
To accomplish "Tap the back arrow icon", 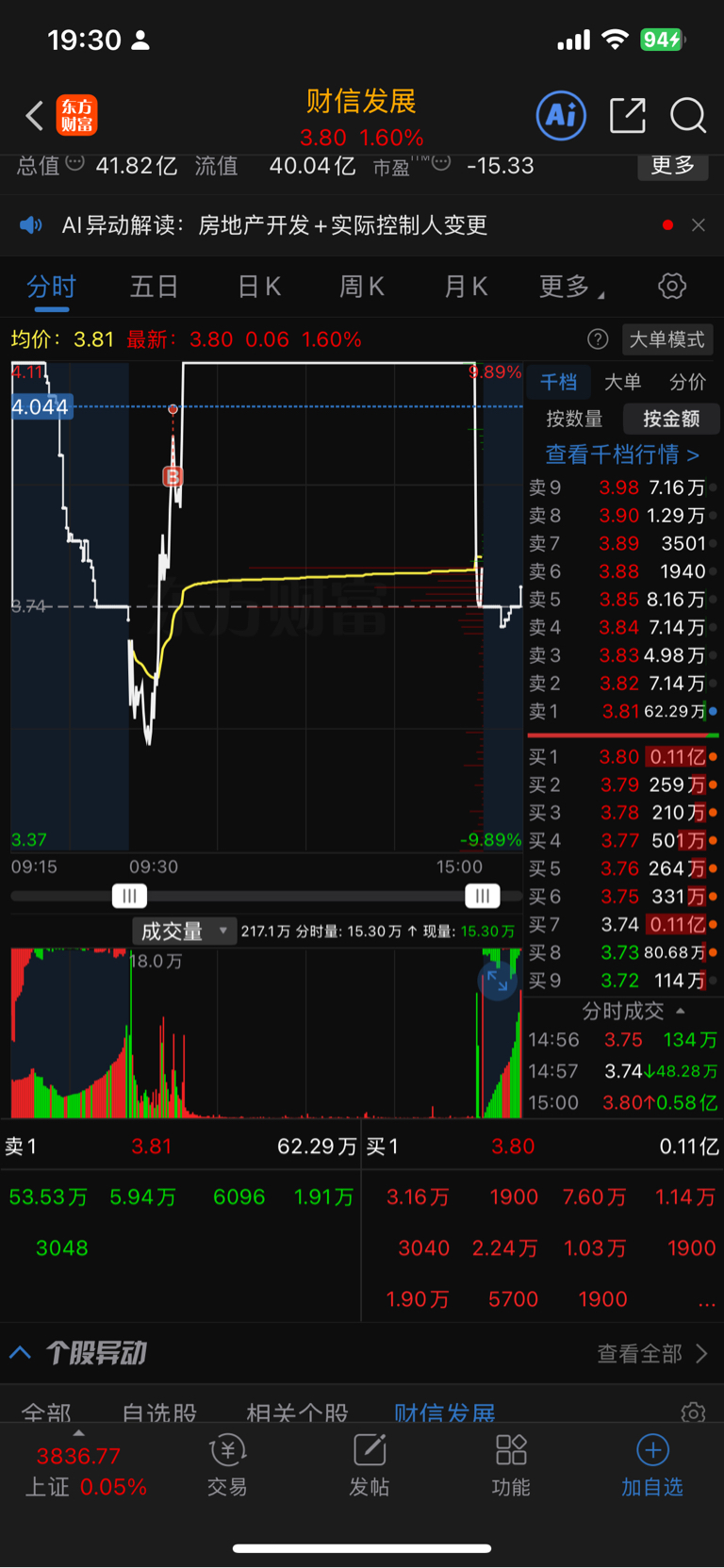I will click(x=35, y=116).
